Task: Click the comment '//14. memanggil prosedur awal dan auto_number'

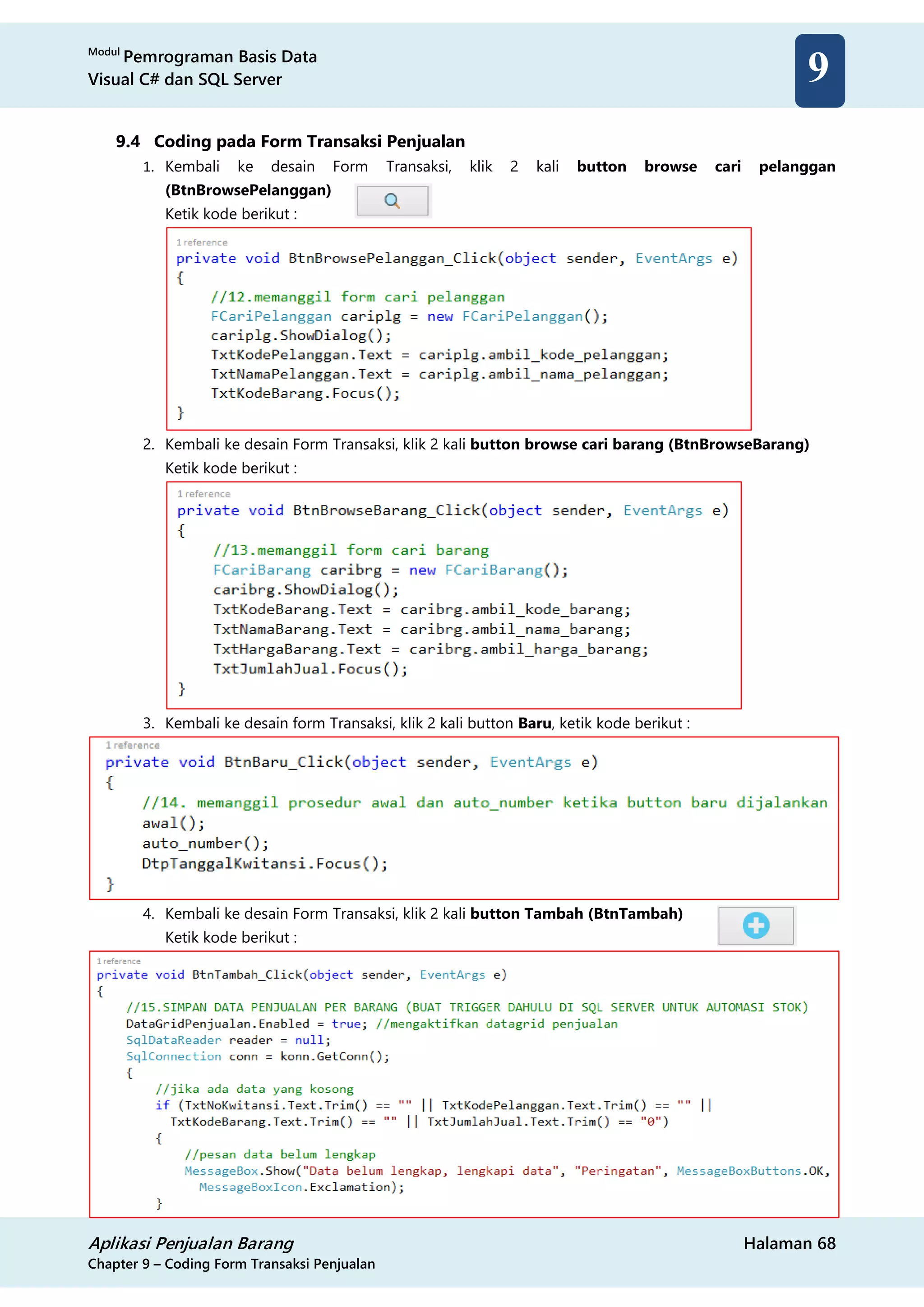Action: tap(485, 802)
